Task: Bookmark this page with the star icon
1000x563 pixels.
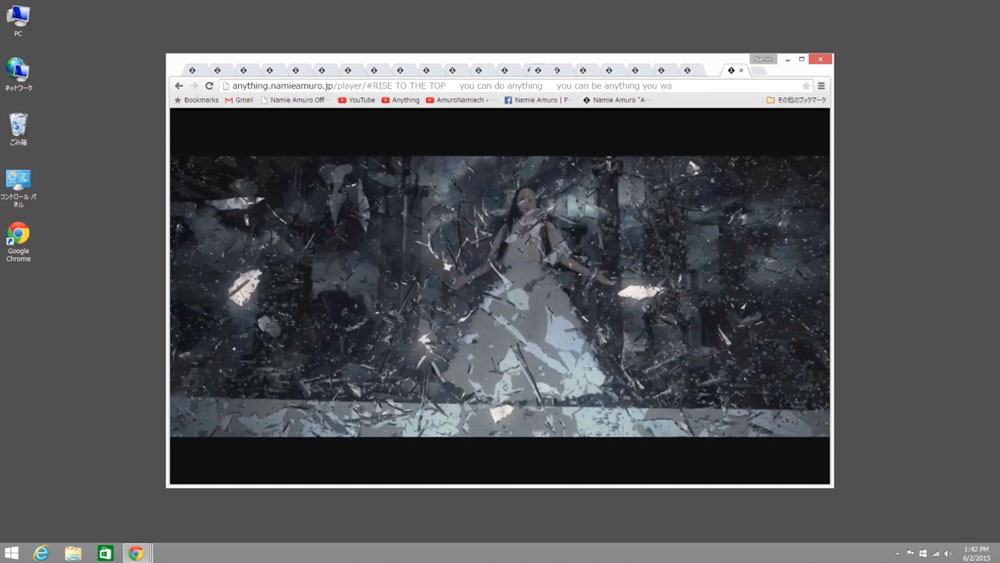Action: coord(806,86)
